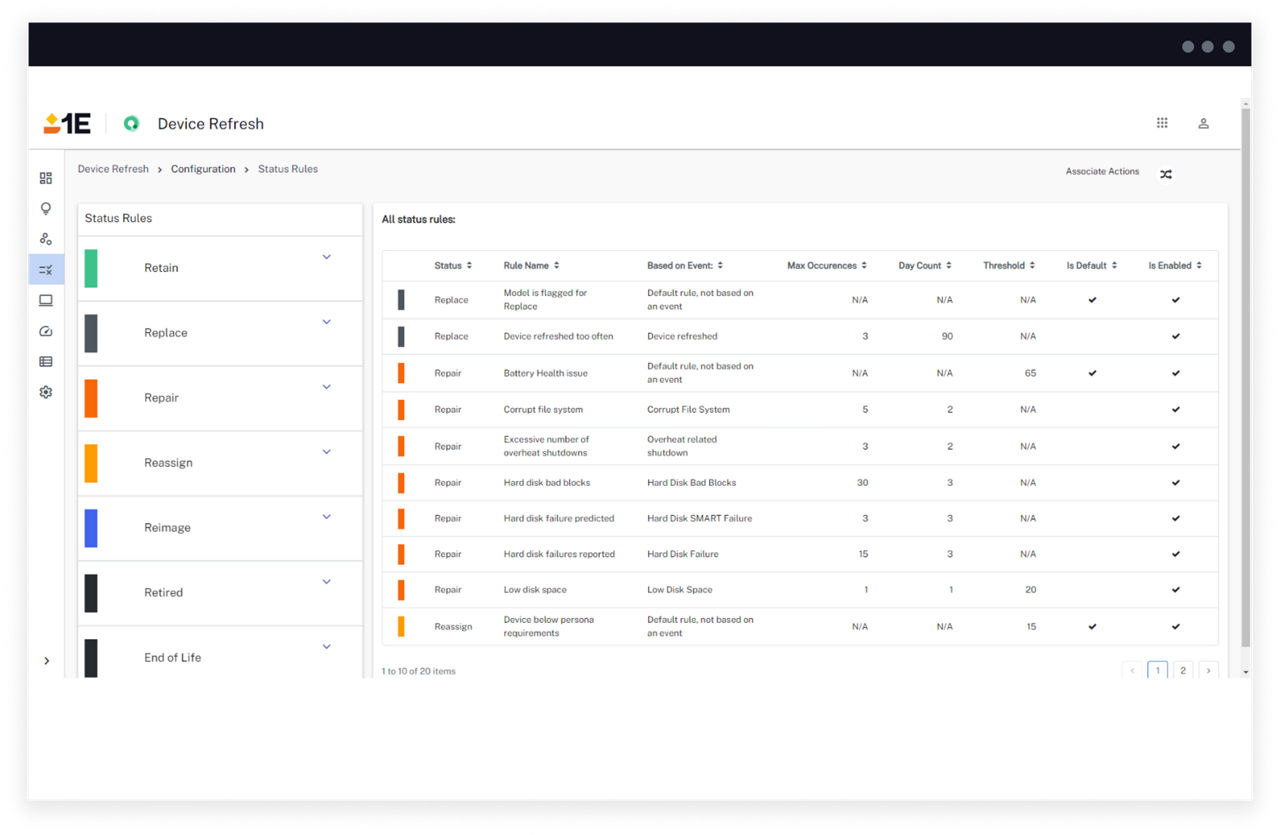Click the 1E logo
This screenshot has height=835, width=1280.
click(x=67, y=123)
